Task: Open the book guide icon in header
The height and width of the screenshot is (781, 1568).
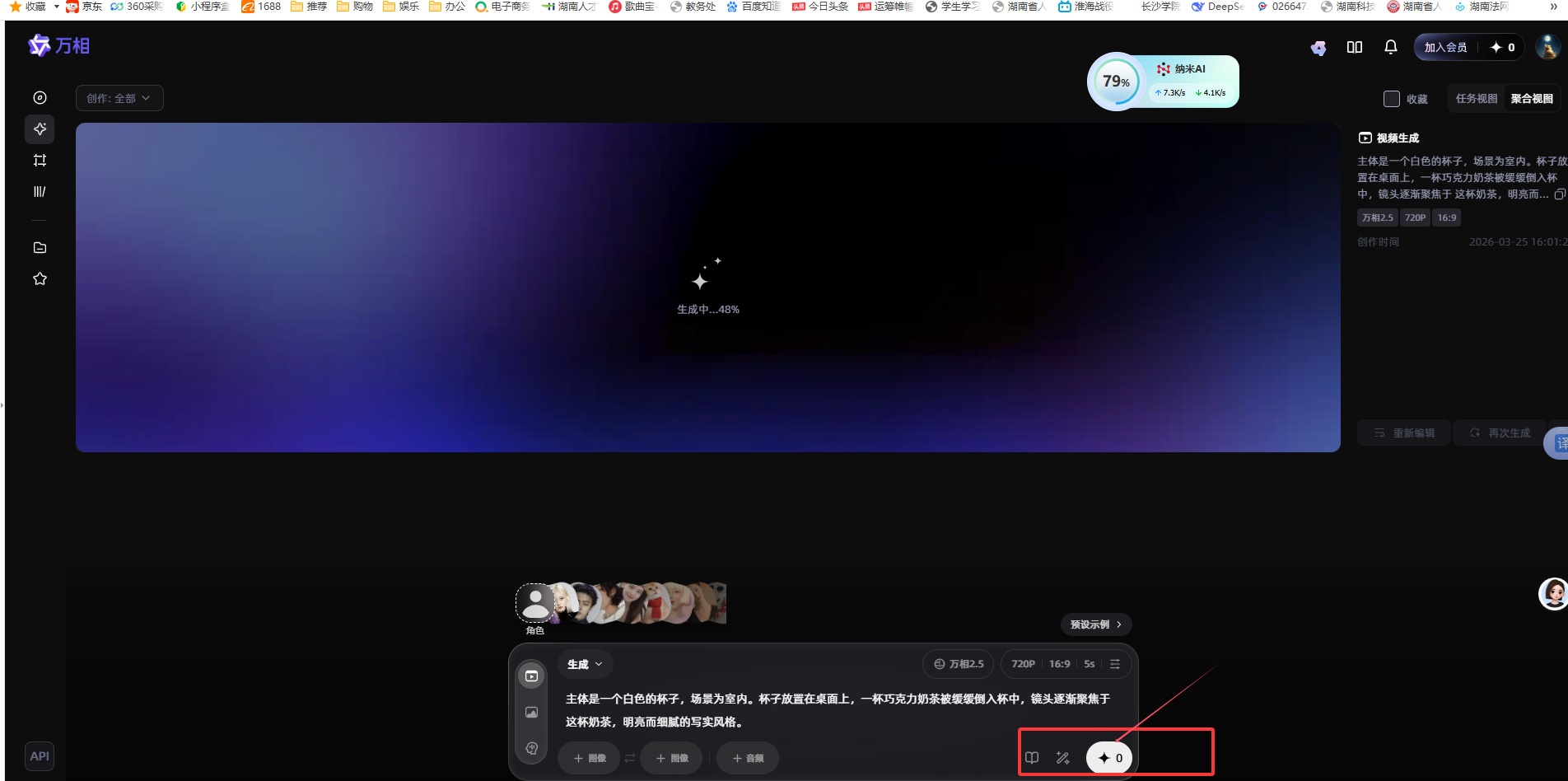Action: tap(1355, 47)
